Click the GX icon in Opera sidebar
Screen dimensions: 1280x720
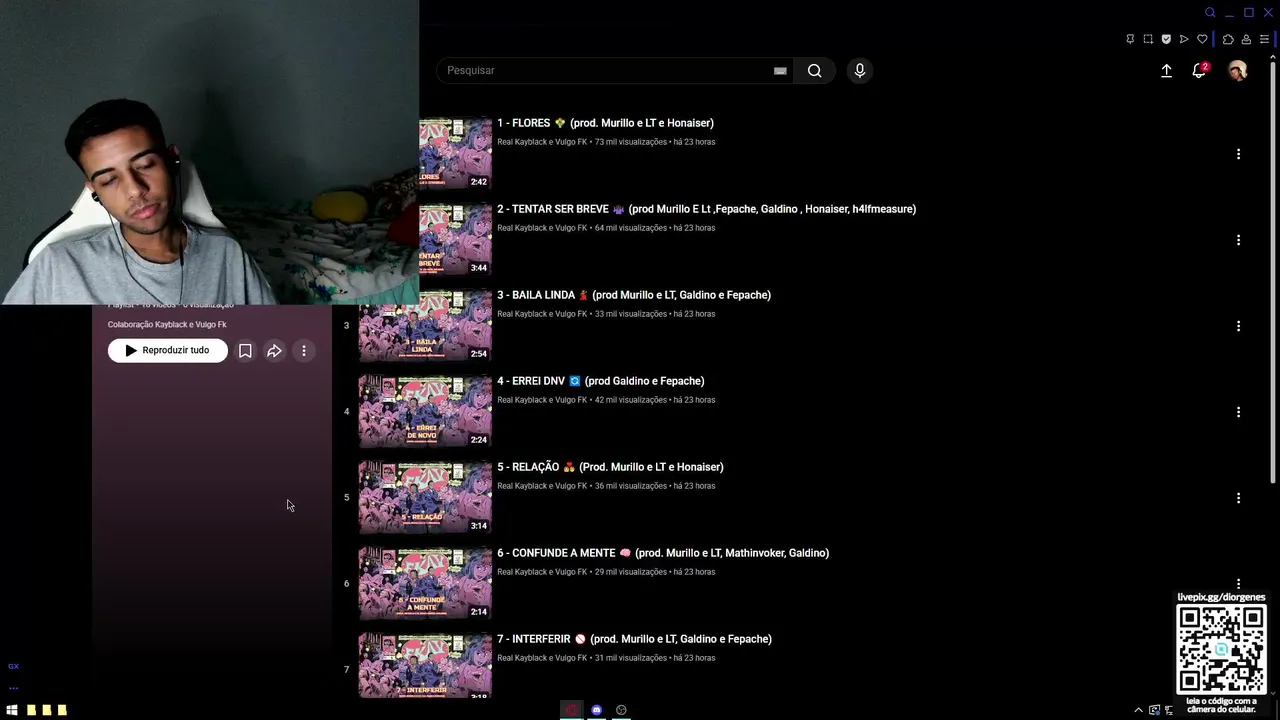pos(13,666)
